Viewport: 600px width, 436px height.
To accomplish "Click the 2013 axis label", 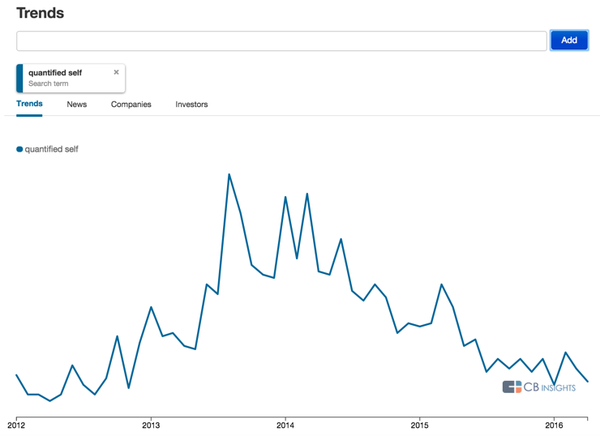I will 151,425.
